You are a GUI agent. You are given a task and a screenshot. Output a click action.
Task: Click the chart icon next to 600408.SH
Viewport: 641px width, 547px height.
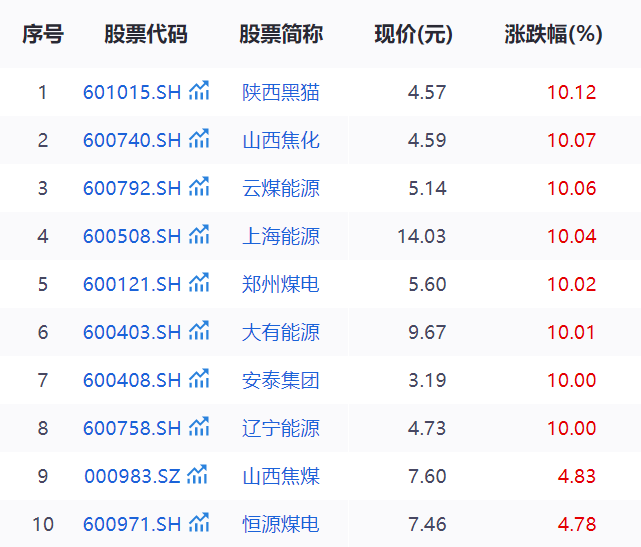pyautogui.click(x=199, y=380)
